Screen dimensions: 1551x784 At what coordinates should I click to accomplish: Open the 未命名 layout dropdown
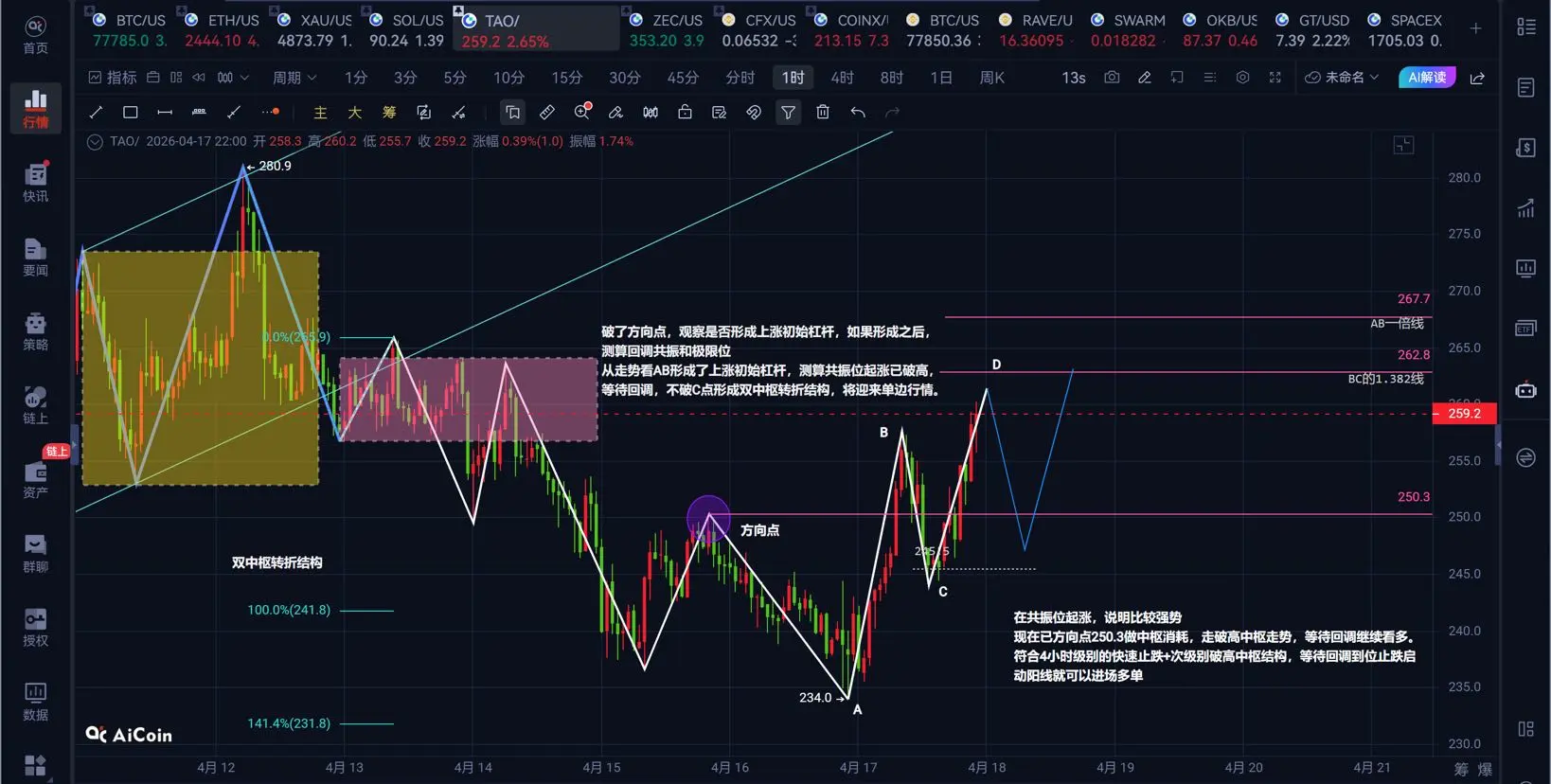1342,78
